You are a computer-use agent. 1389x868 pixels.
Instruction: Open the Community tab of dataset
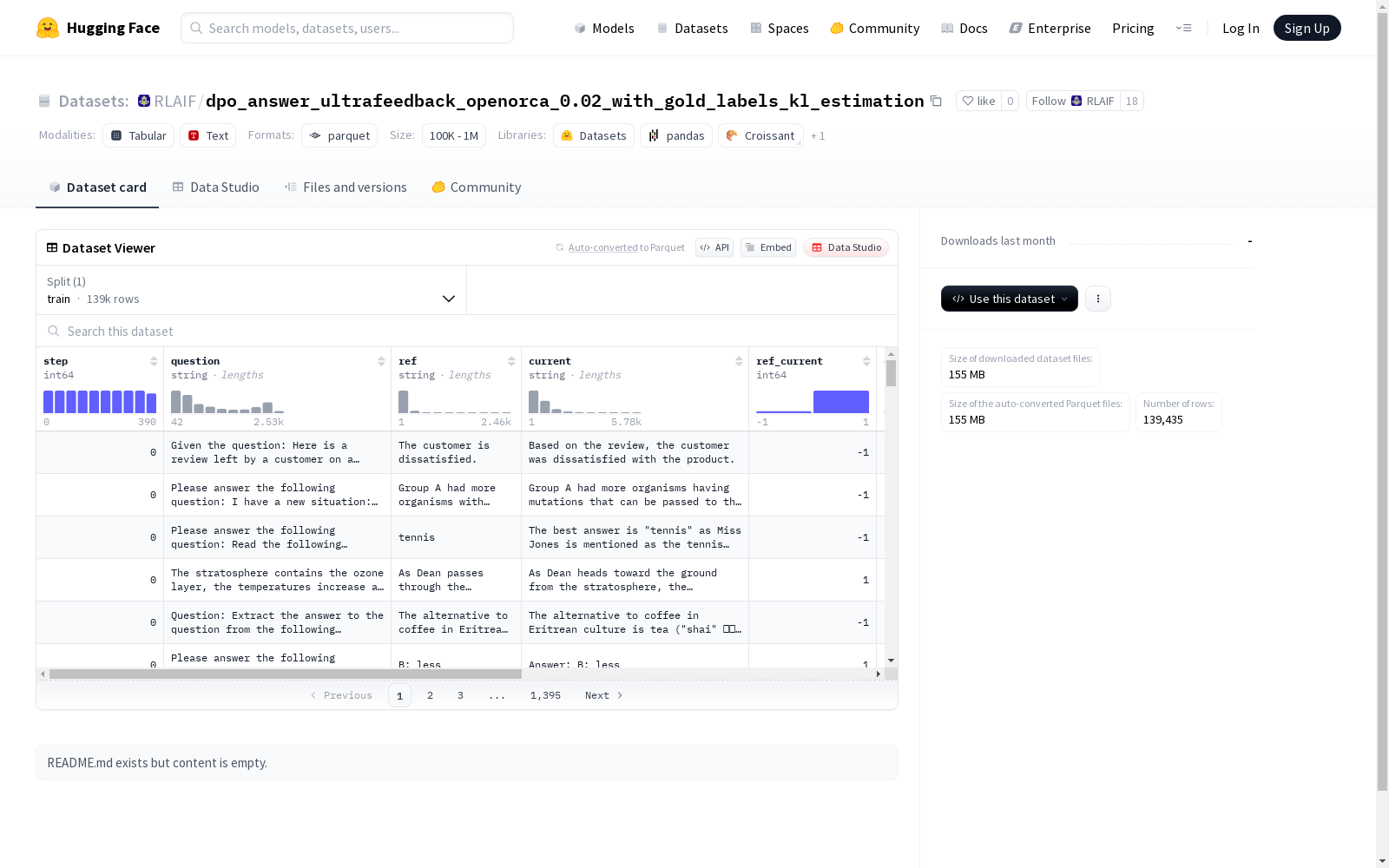477,187
